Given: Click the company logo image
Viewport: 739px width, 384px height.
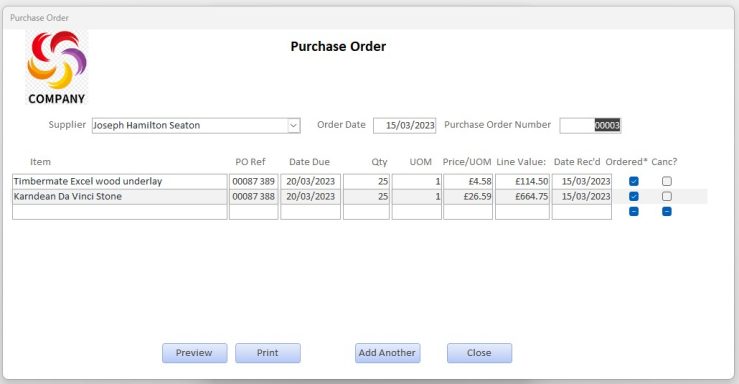Looking at the screenshot, I should (x=57, y=67).
